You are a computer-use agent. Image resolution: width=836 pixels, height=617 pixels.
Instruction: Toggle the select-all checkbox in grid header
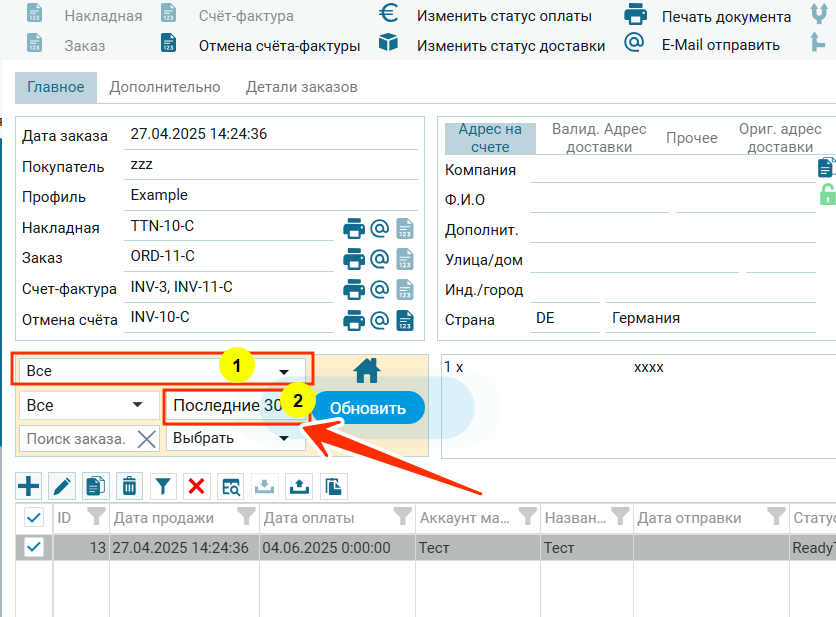[x=33, y=517]
